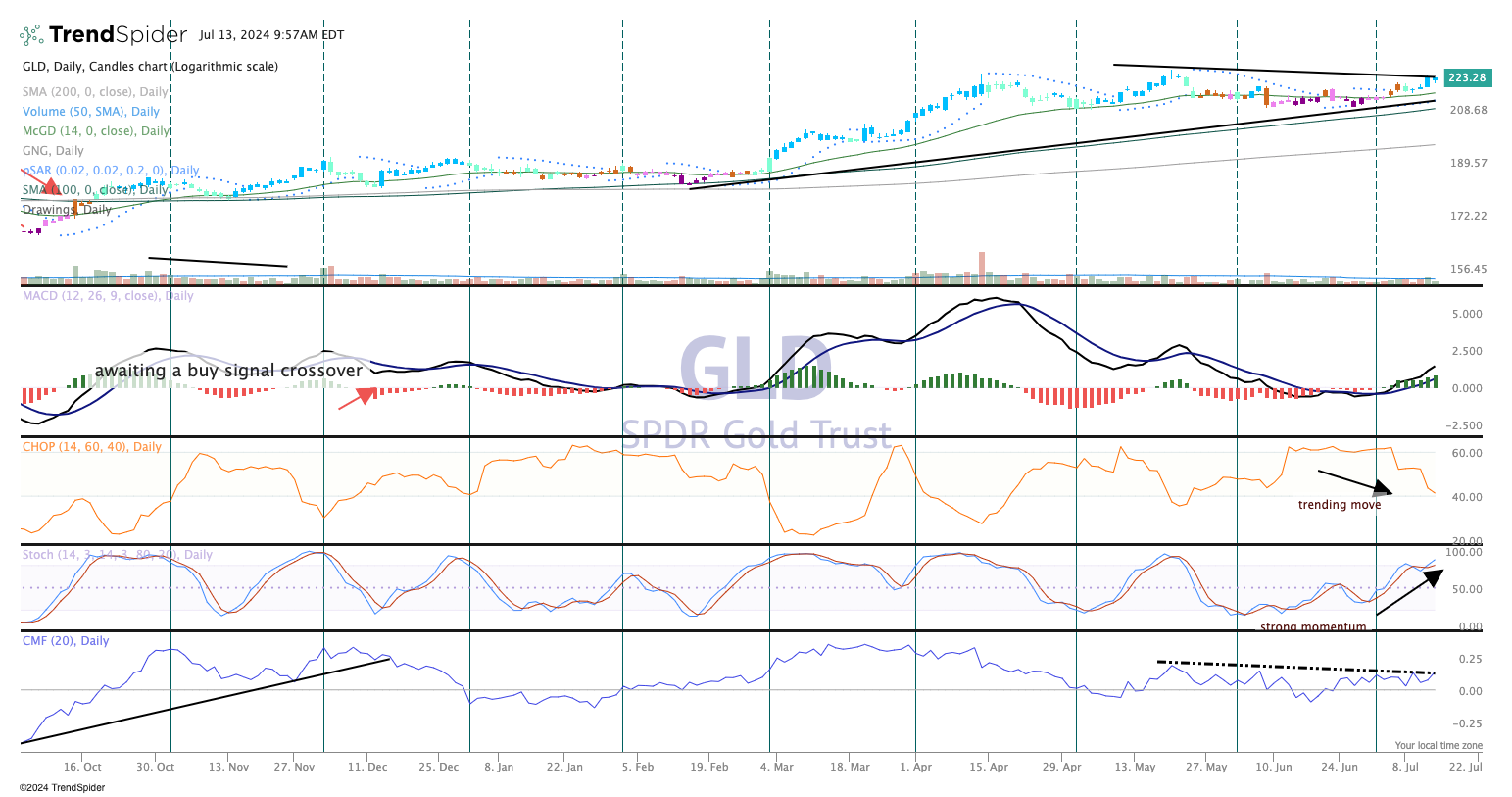1512x797 pixels.
Task: Select the 'CMF (20), Daily' pane label
Action: point(66,641)
